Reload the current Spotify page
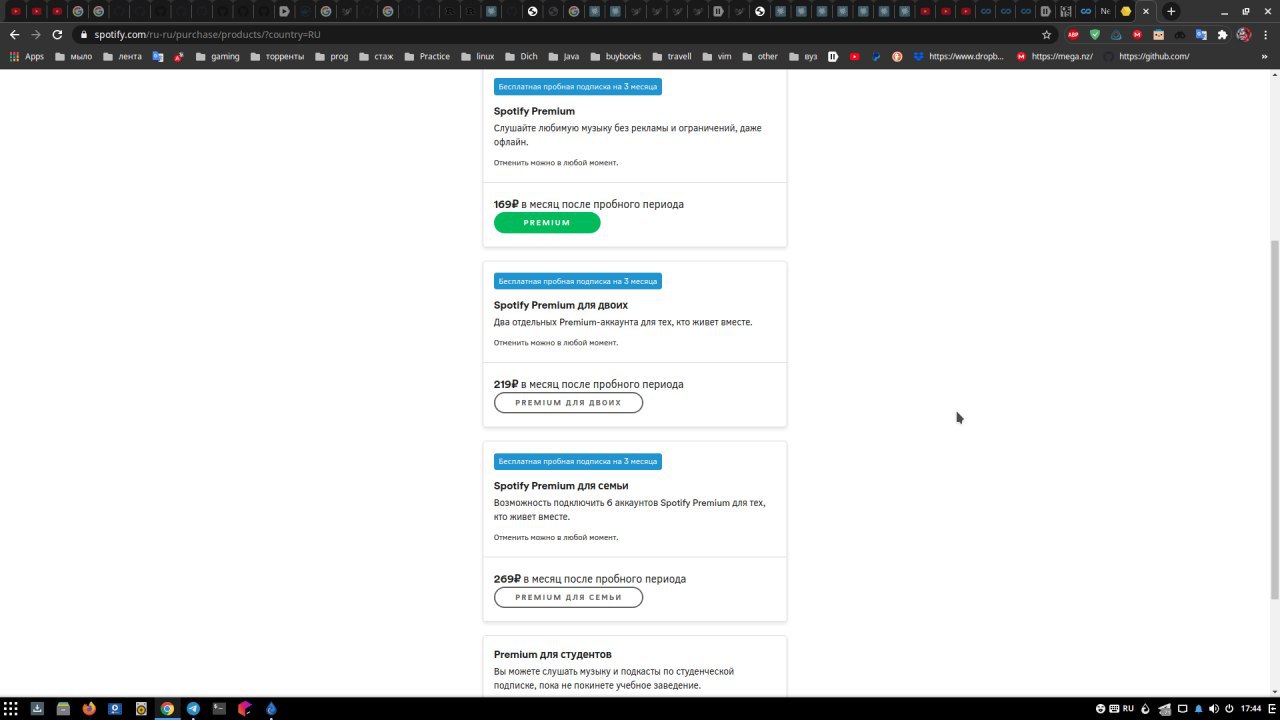This screenshot has width=1280, height=720. coord(57,34)
